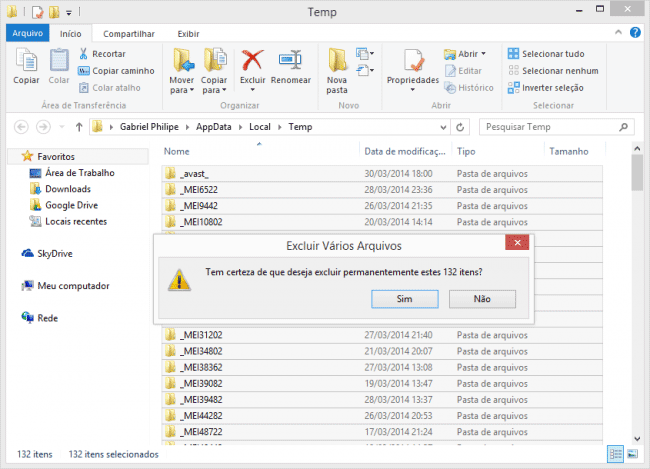This screenshot has height=469, width=650.
Task: Expand the Mover para dropdown
Action: [181, 90]
